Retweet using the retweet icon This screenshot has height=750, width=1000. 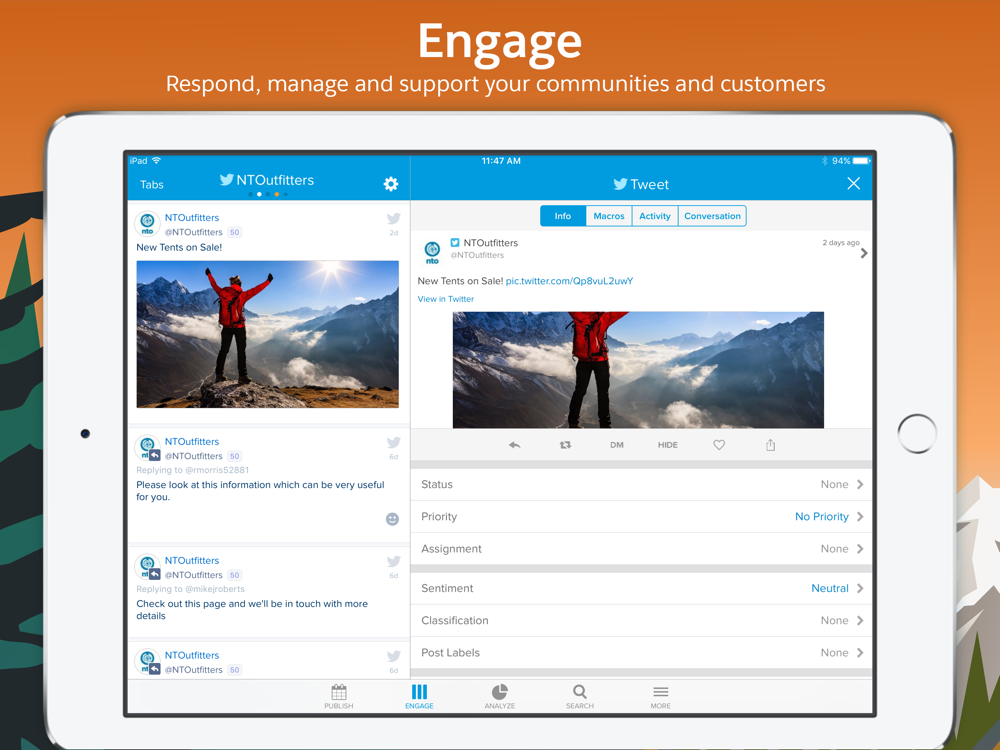(565, 445)
